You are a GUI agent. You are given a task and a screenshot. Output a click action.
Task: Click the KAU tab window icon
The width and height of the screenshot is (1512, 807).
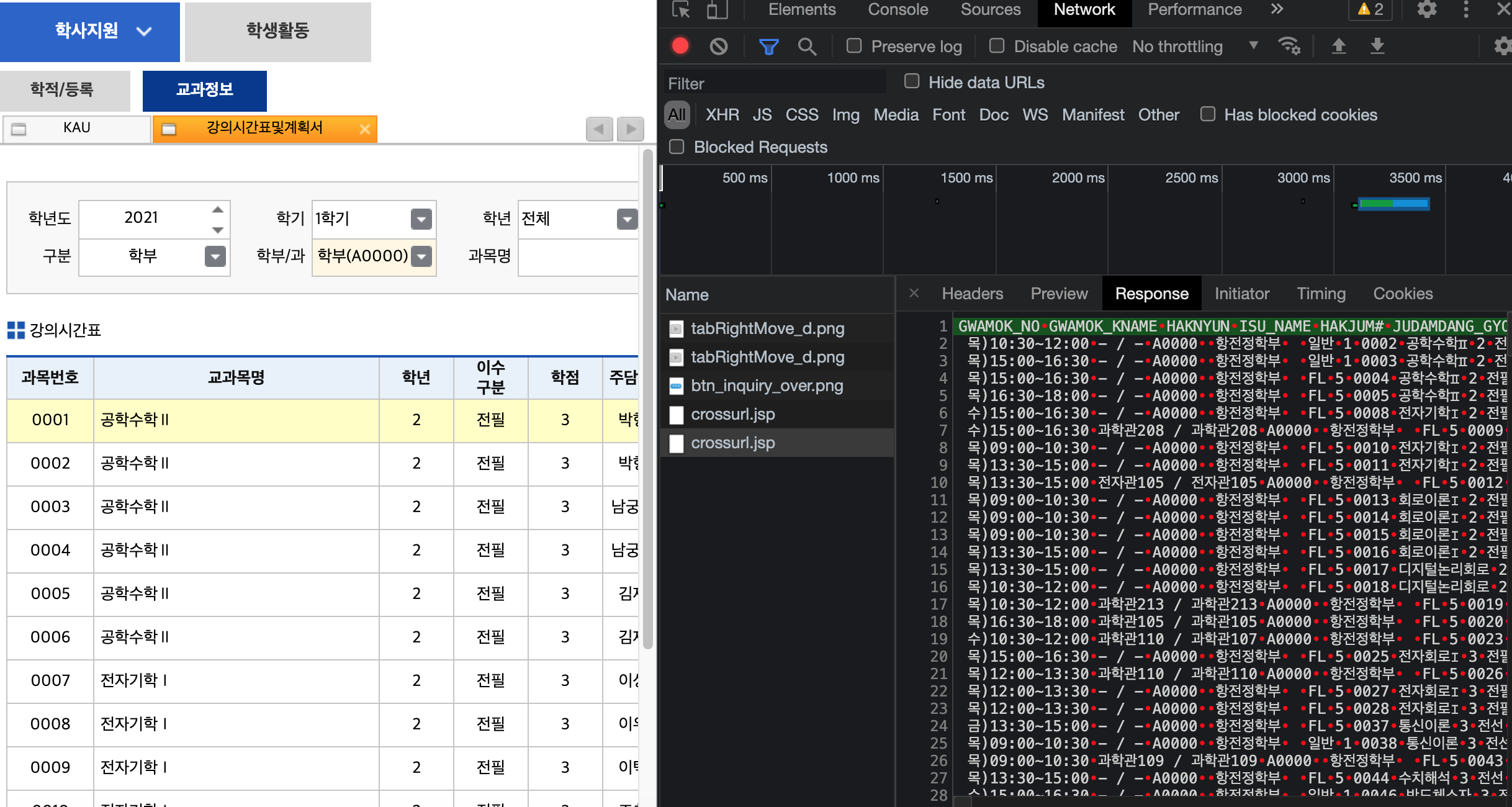(x=19, y=129)
